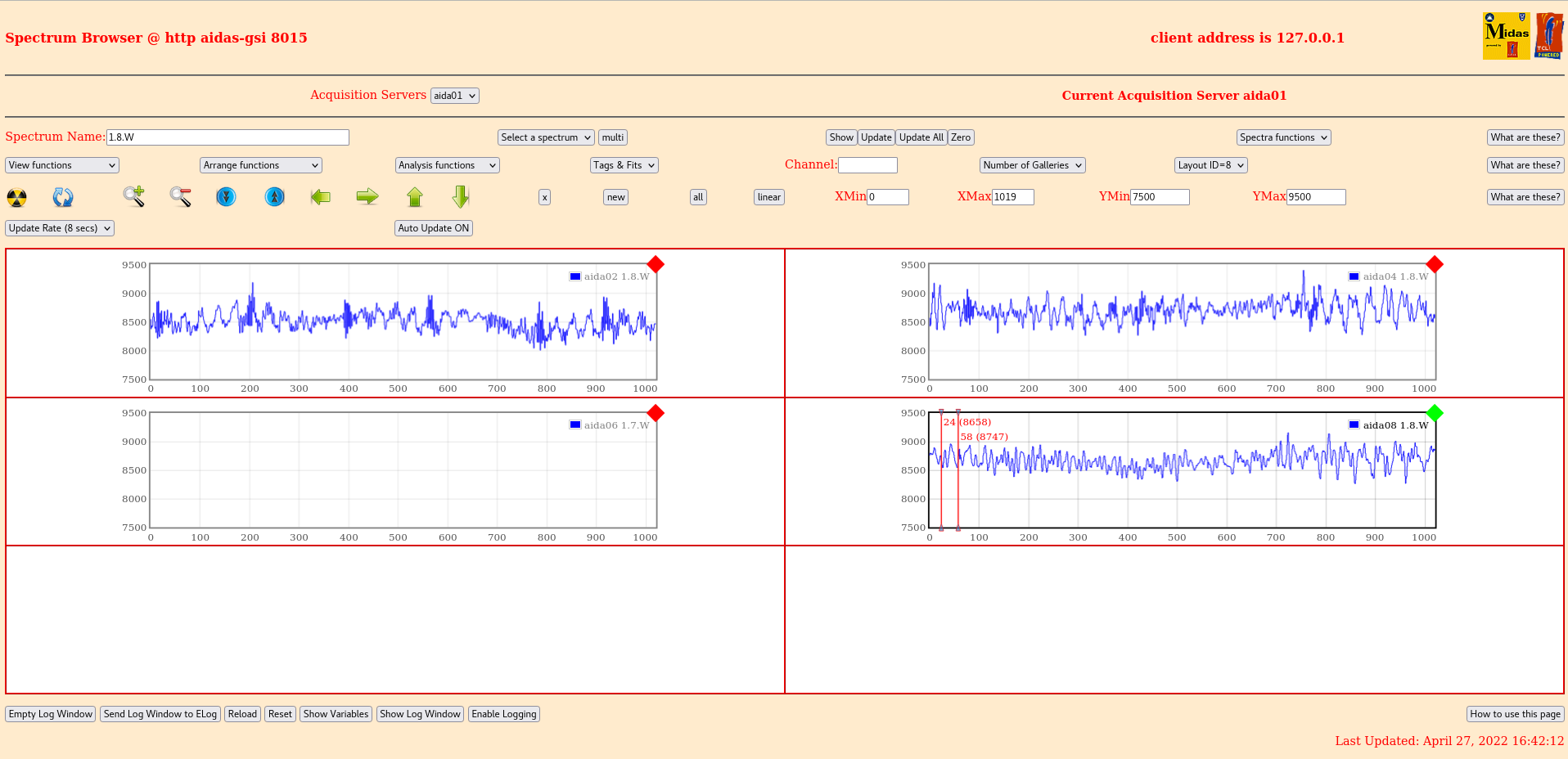Click the blue circular refresh arrows icon
This screenshot has height=759, width=1568.
click(63, 197)
